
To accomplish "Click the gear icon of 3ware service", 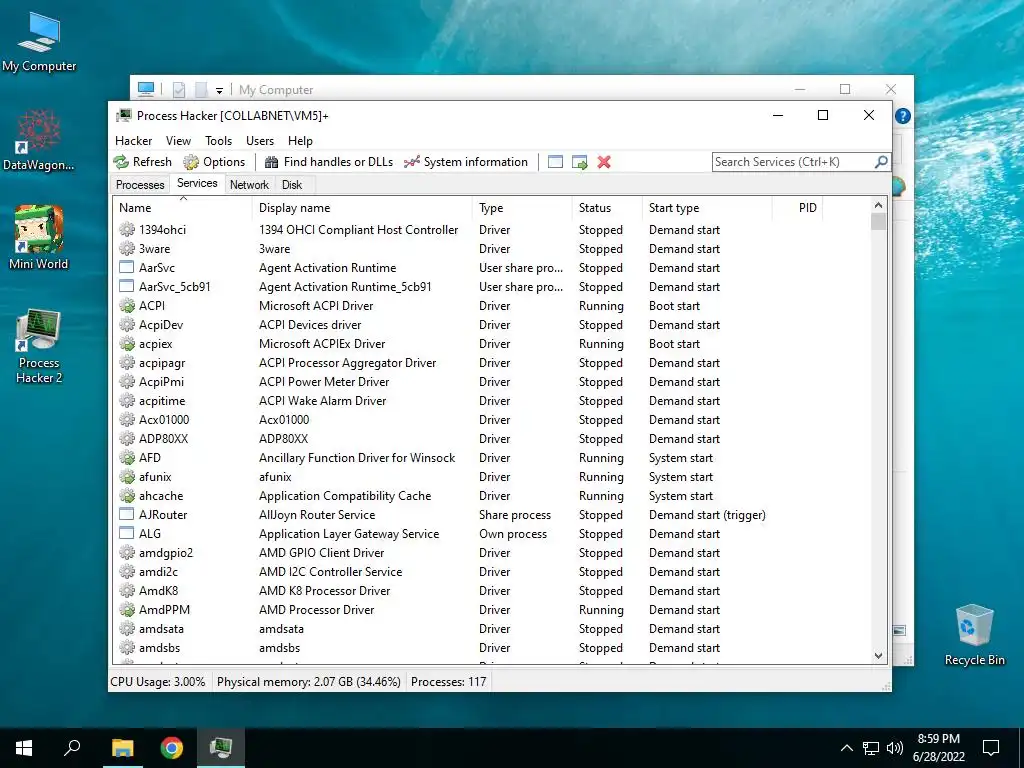I will click(127, 249).
